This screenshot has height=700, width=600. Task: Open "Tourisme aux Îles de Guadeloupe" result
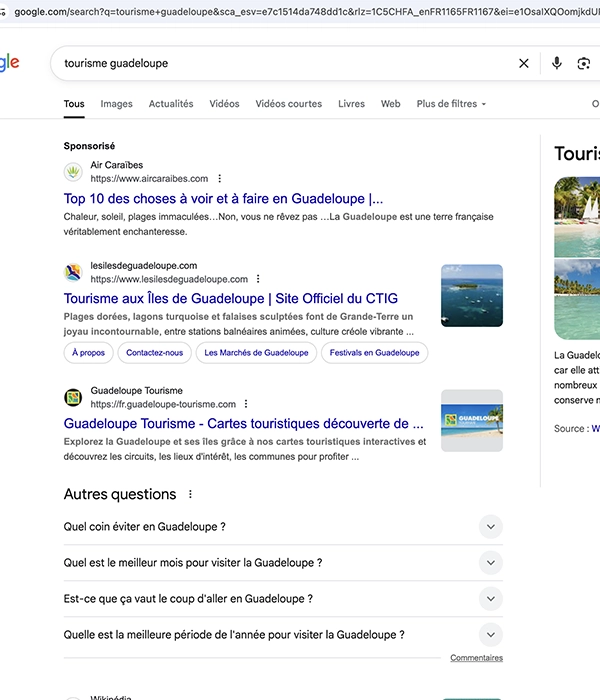coord(231,298)
